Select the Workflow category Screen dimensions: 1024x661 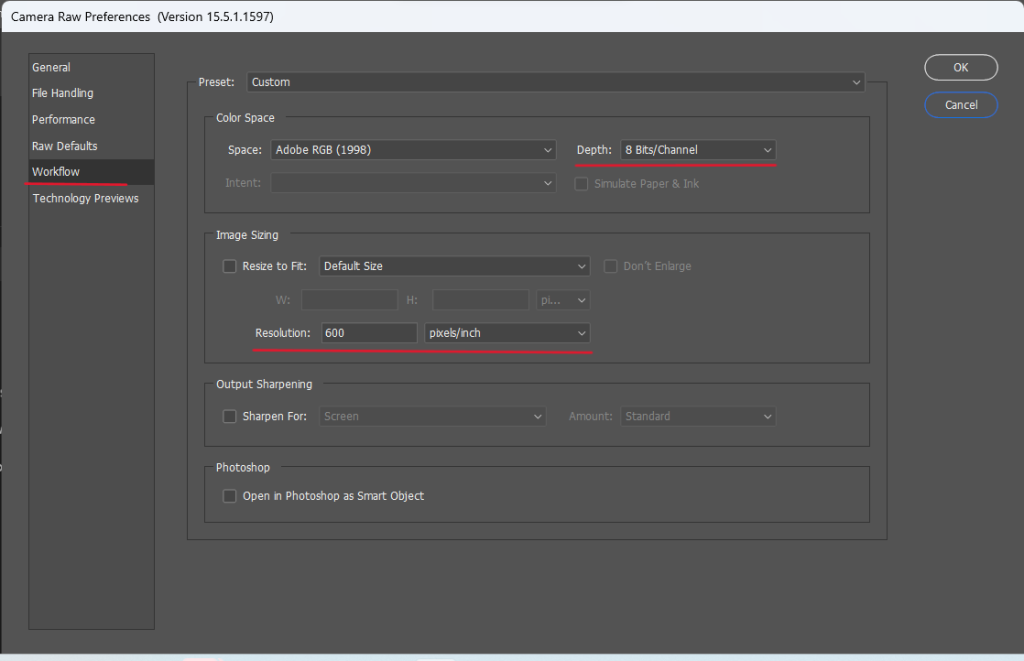click(56, 172)
